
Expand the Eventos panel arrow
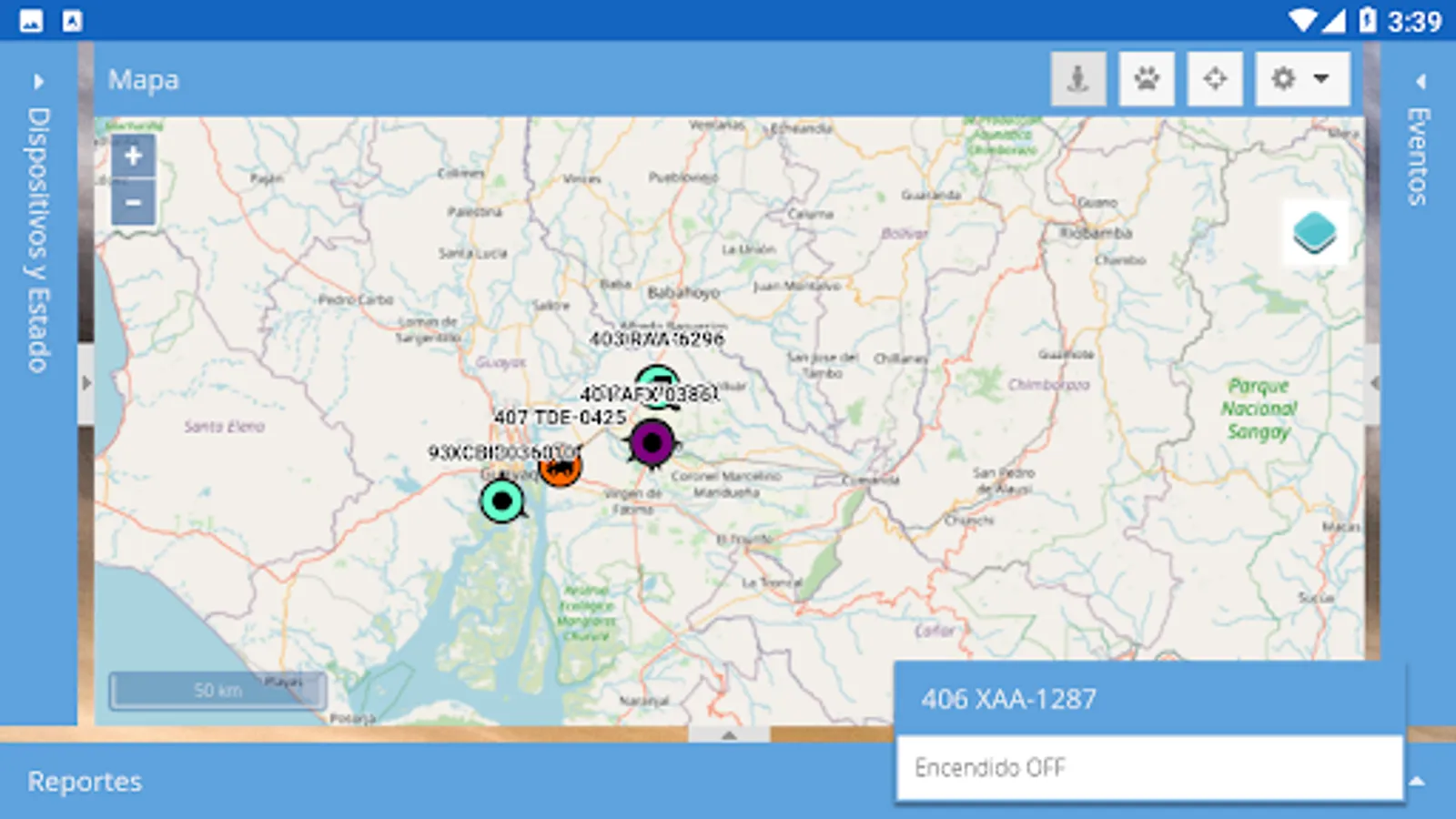[1420, 81]
